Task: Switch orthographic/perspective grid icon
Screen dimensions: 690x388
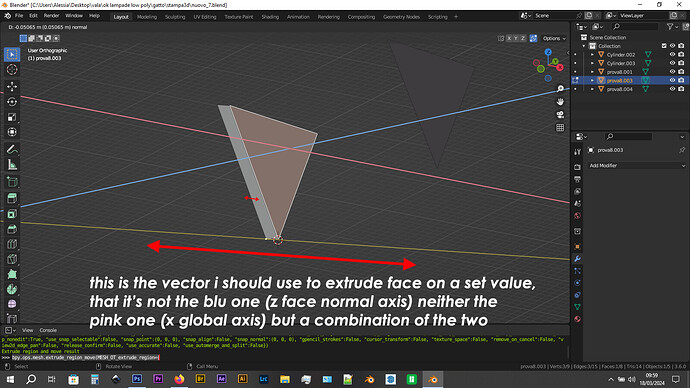Action: [560, 128]
